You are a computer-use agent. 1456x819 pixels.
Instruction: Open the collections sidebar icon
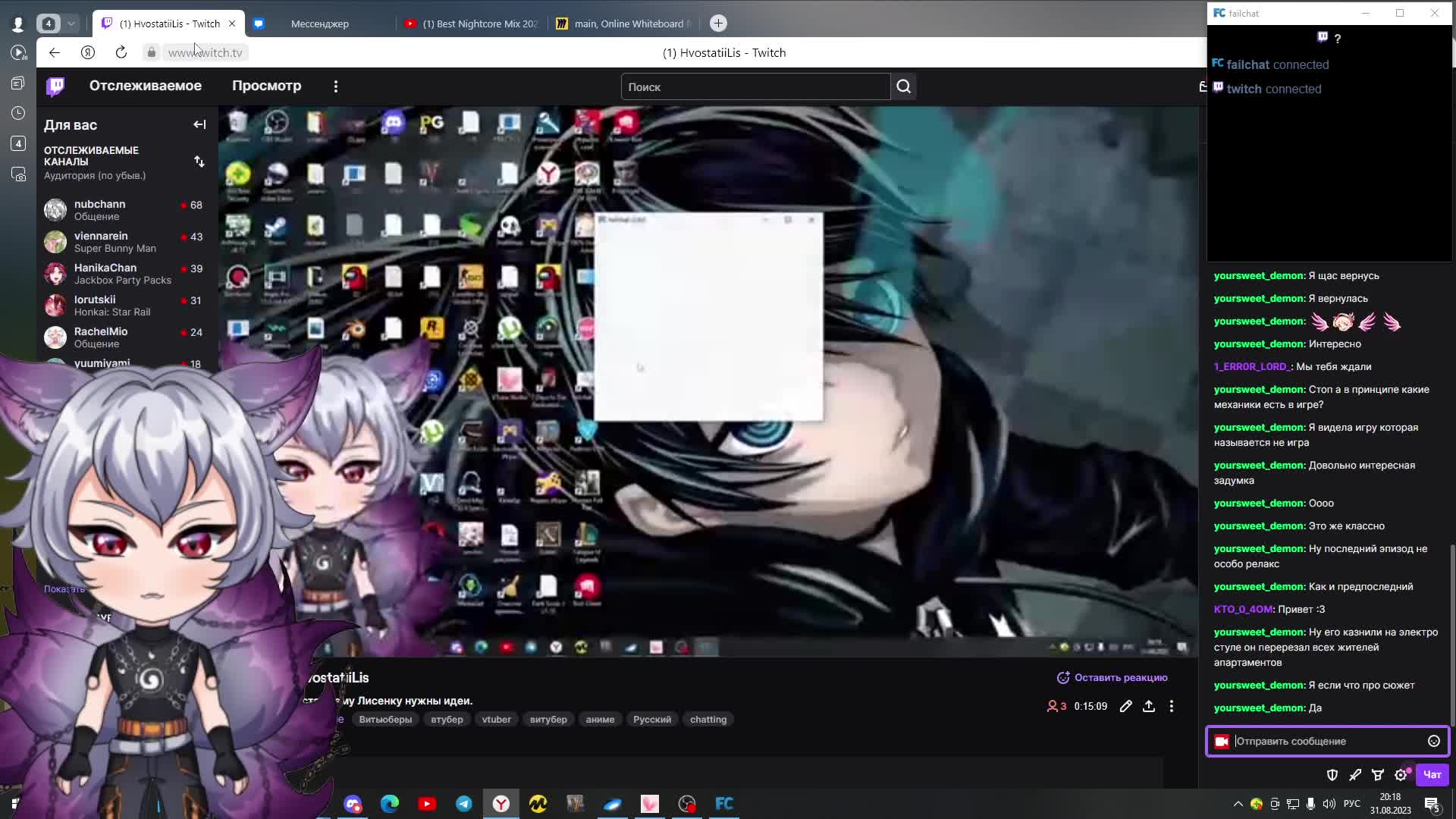point(18,83)
